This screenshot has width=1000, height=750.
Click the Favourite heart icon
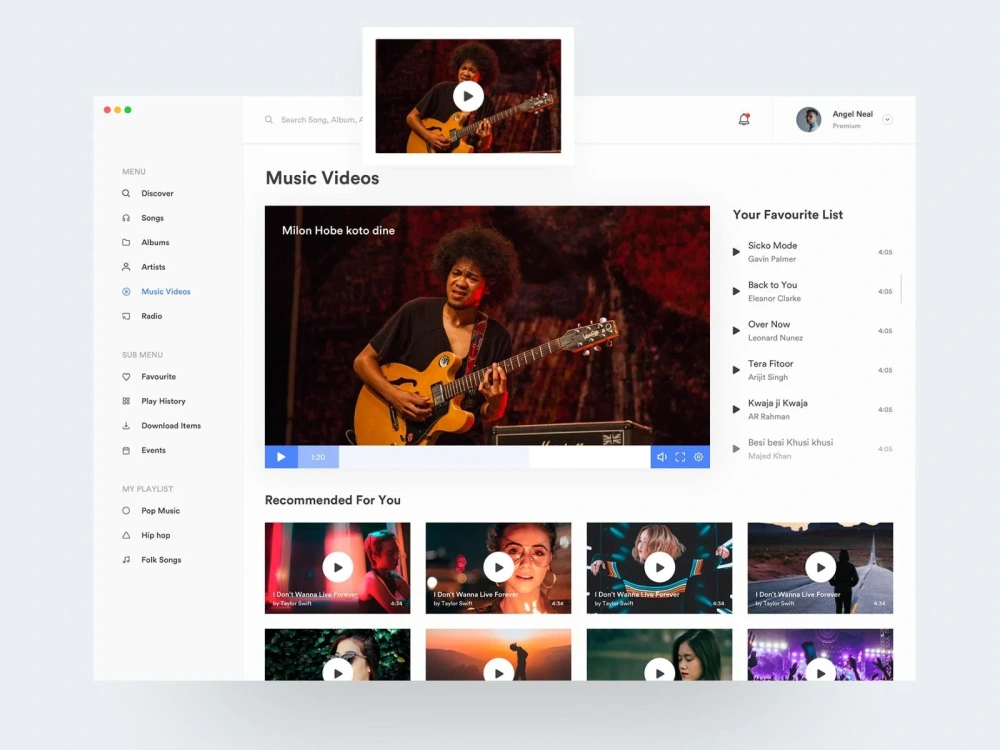126,377
